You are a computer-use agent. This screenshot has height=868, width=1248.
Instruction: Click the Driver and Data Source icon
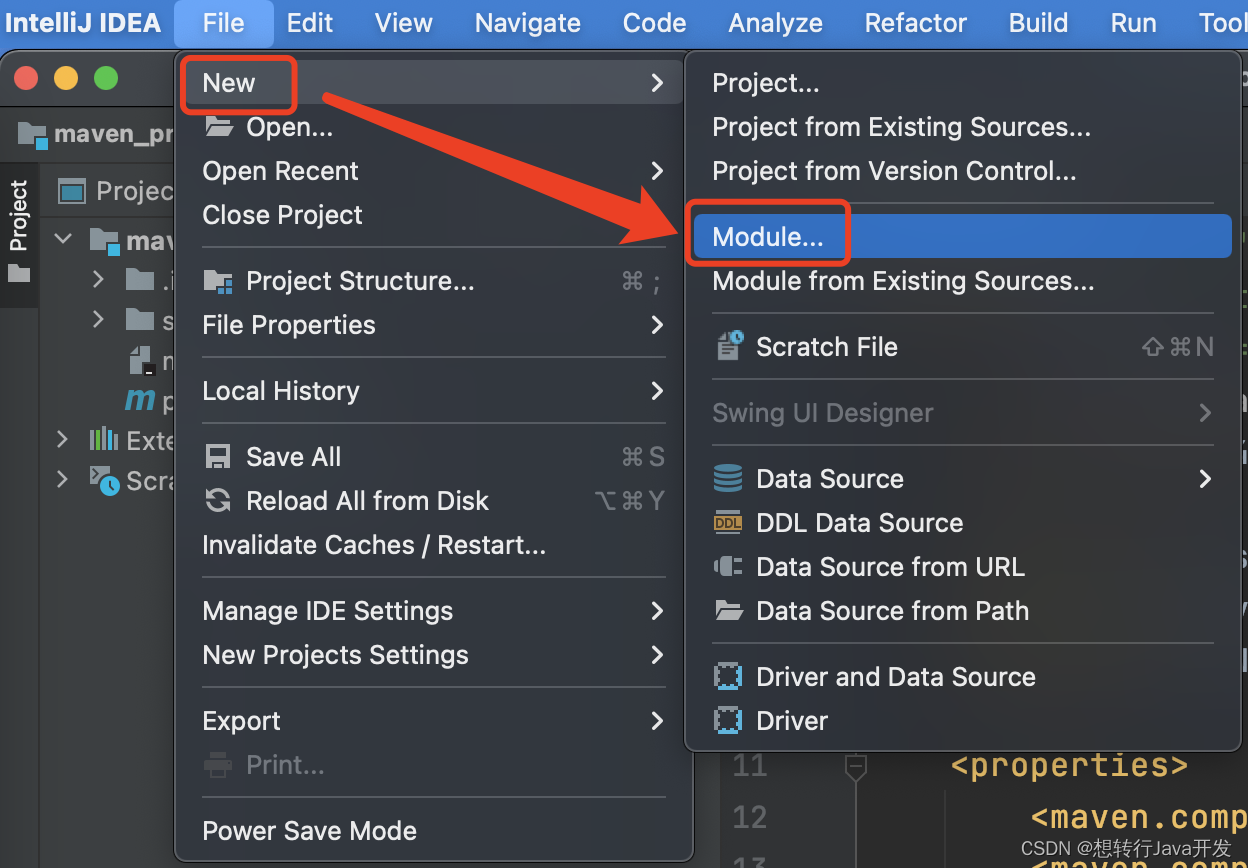(728, 677)
